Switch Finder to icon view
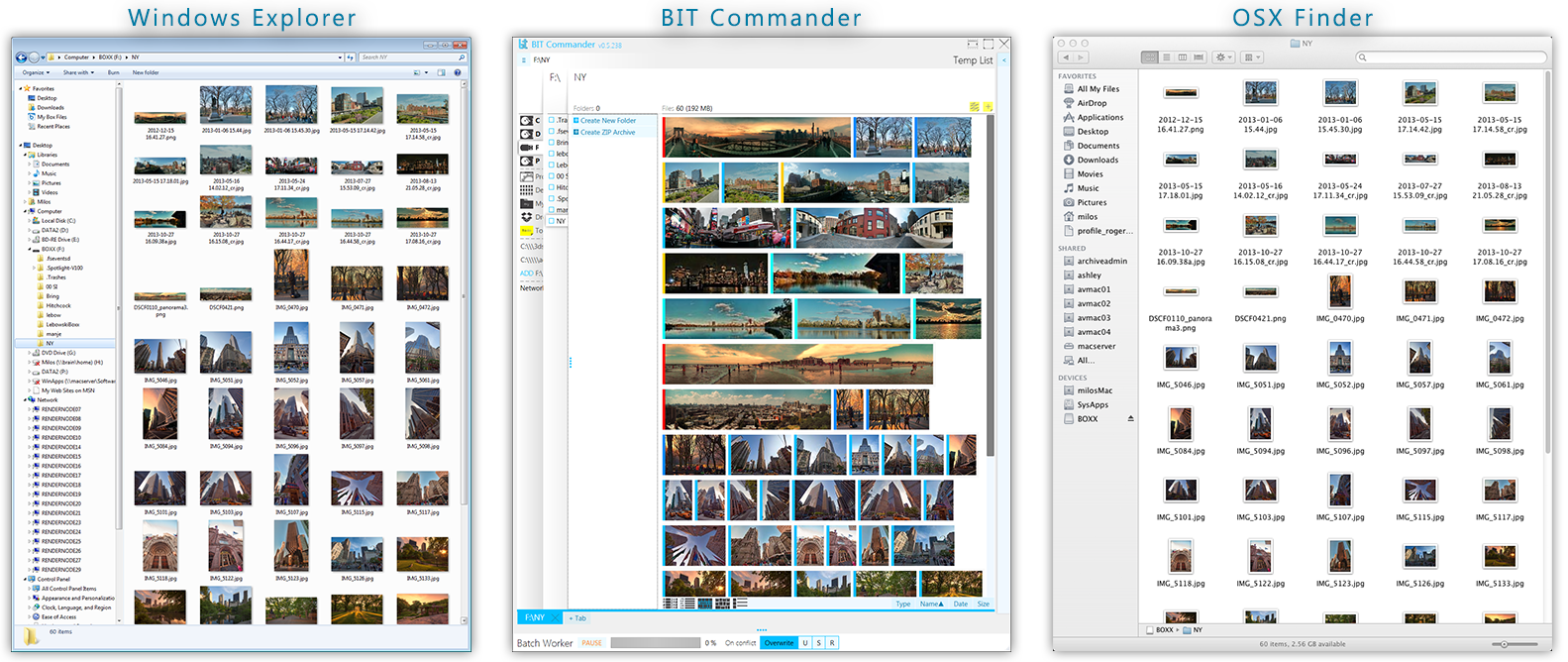The height and width of the screenshot is (662, 1568). (1150, 57)
